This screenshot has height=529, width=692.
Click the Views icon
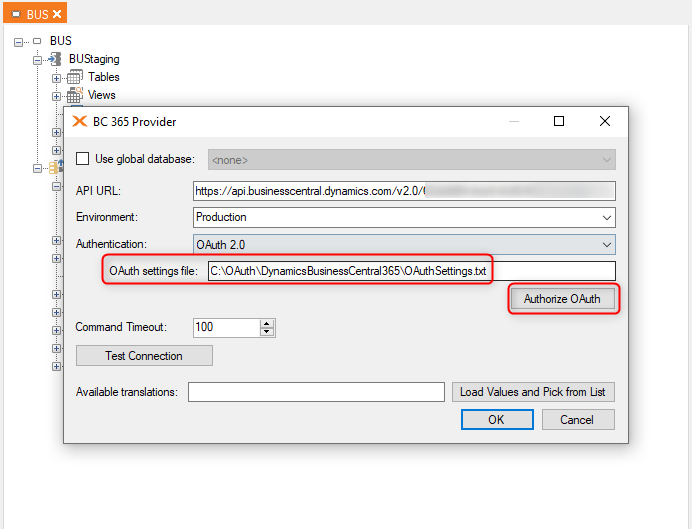coord(75,95)
